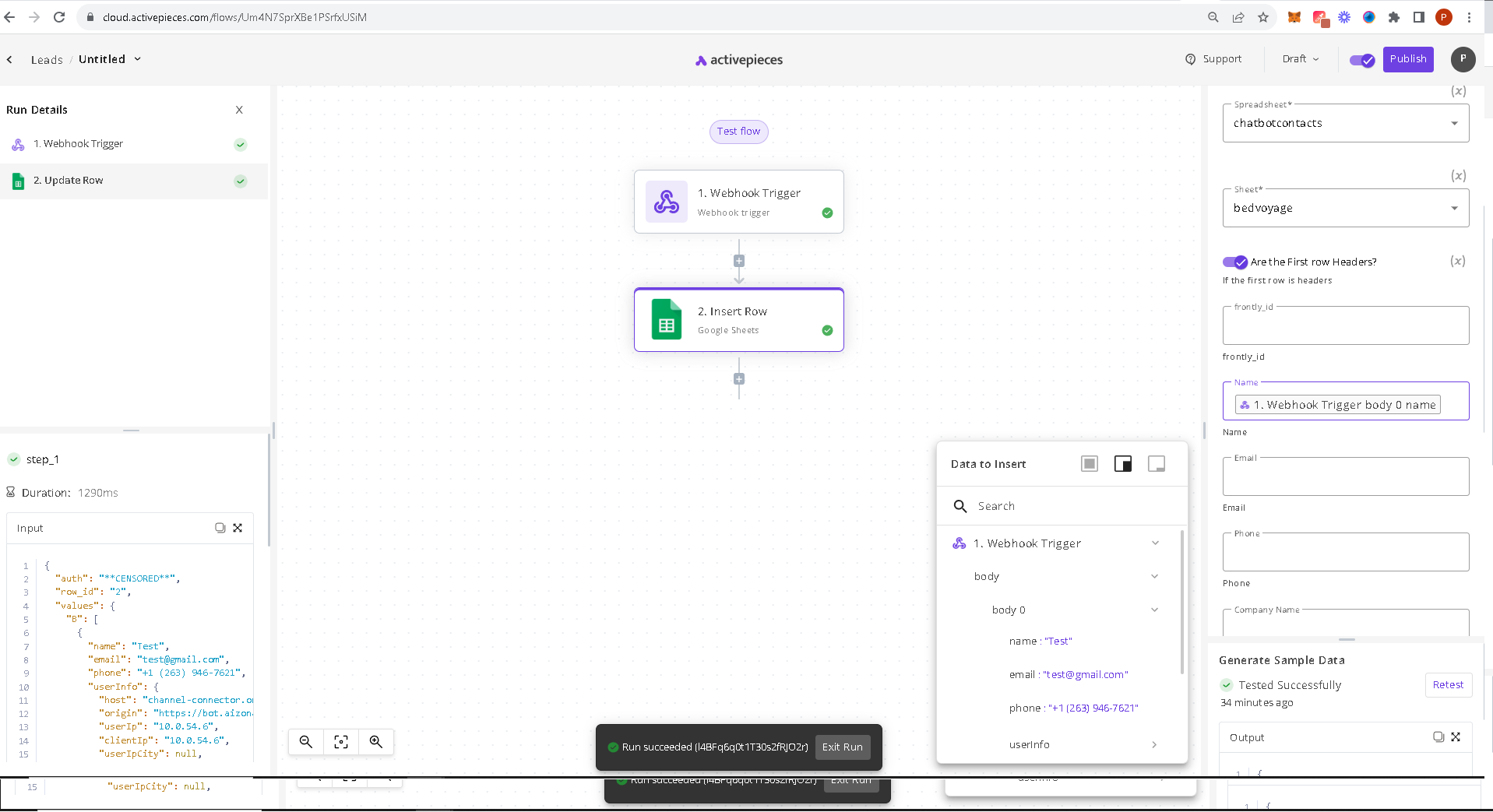This screenshot has height=812, width=1493.
Task: Add a step below Insert Row node
Action: point(739,379)
